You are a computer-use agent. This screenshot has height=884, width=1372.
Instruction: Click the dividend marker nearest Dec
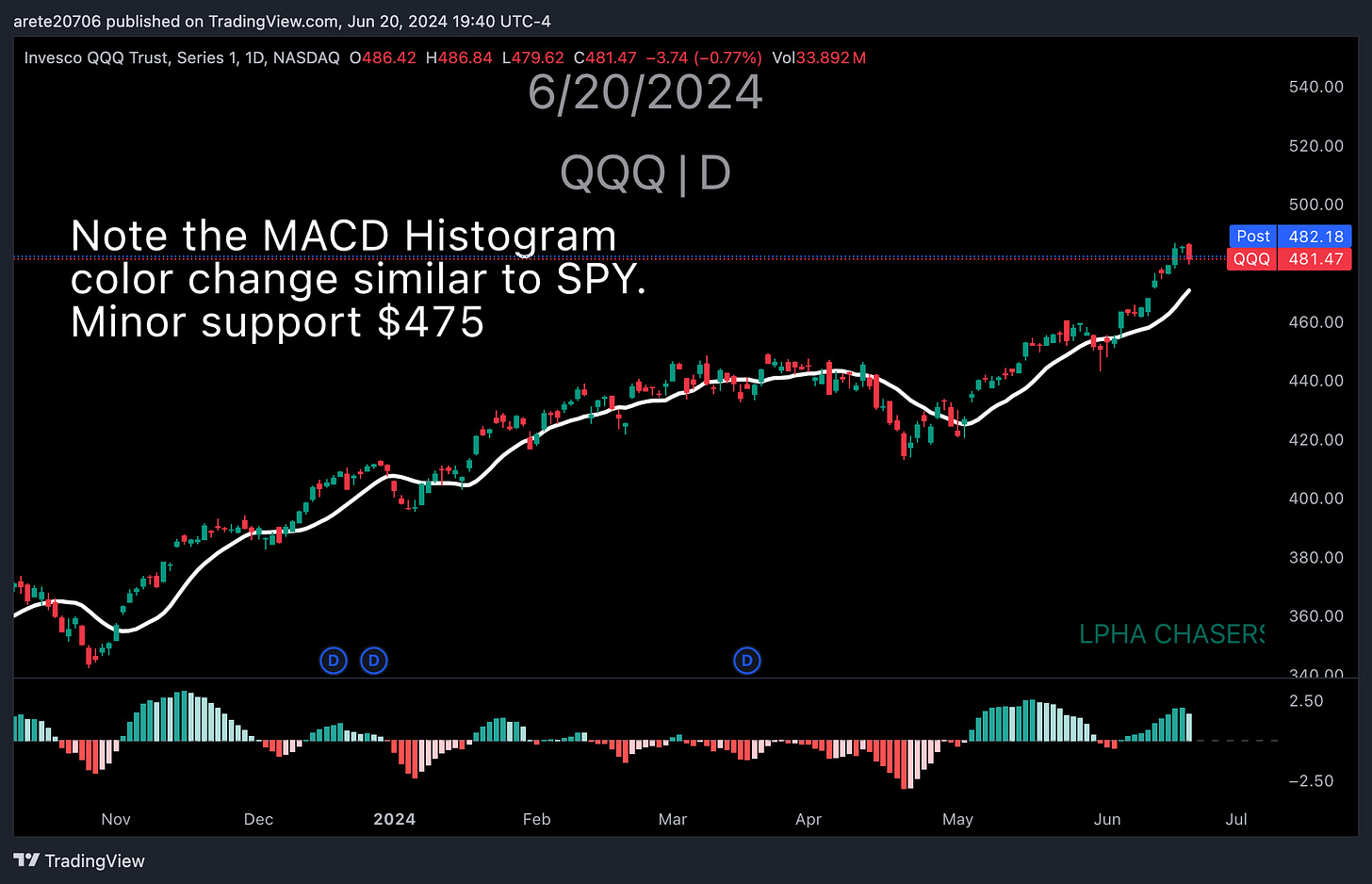334,661
